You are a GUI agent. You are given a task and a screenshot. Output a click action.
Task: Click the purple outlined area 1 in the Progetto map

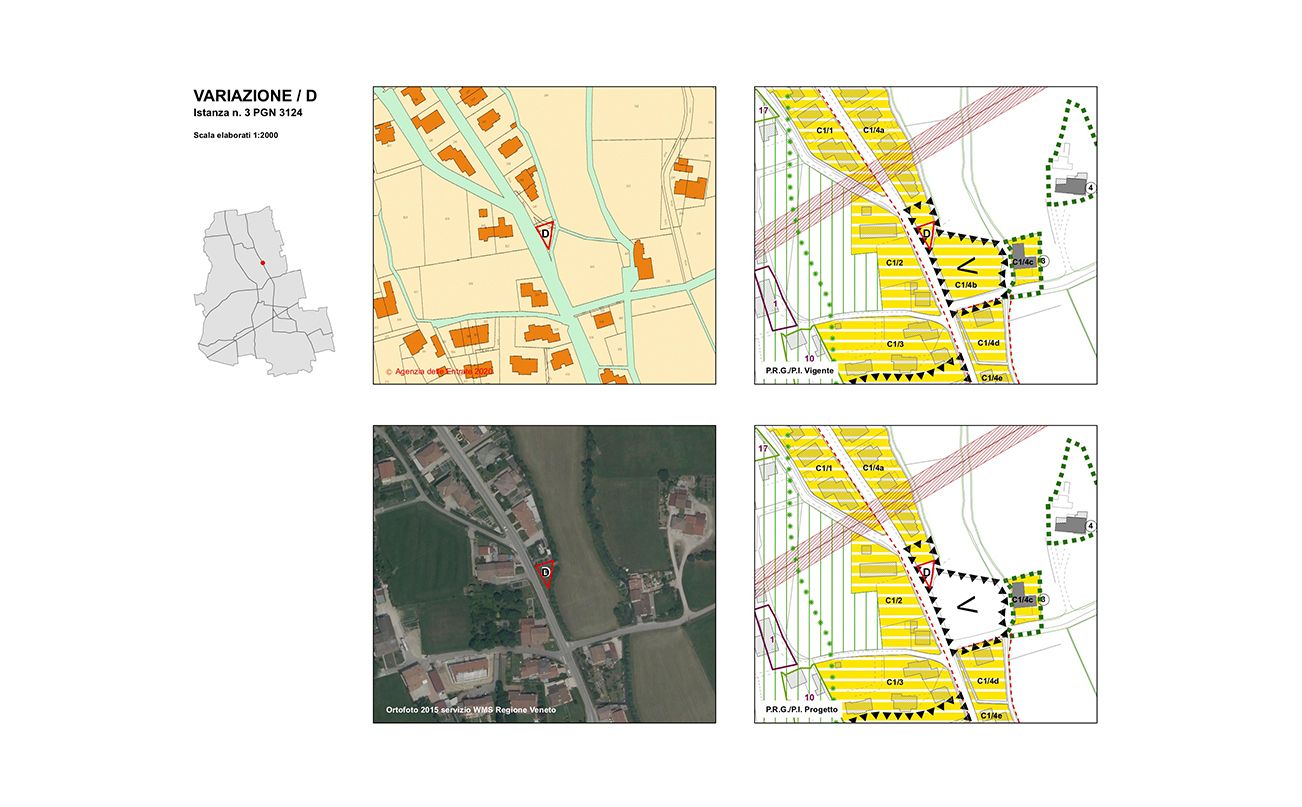[776, 637]
